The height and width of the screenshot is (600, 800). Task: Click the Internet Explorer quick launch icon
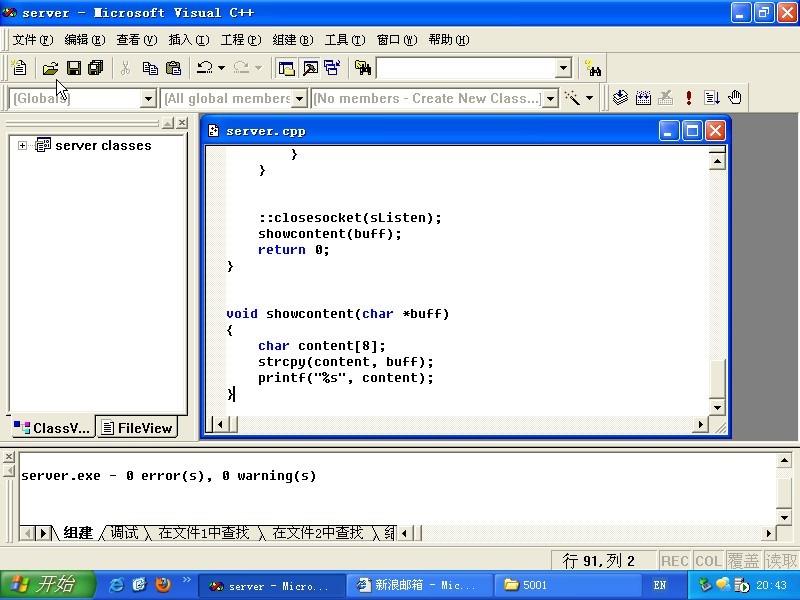click(116, 585)
